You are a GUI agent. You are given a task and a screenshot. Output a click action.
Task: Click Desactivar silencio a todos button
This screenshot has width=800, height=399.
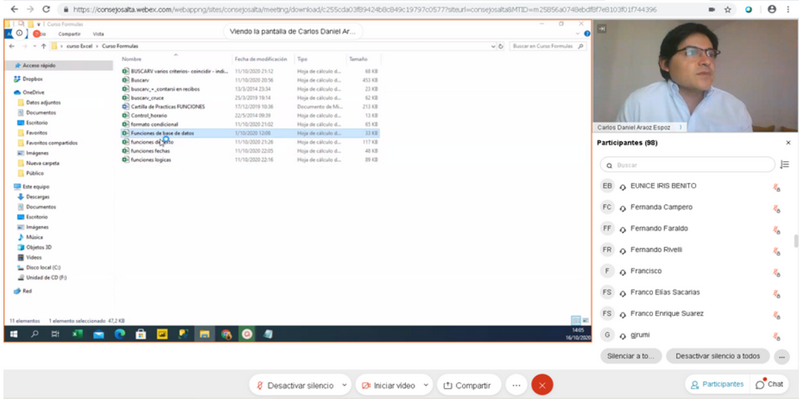coord(718,356)
